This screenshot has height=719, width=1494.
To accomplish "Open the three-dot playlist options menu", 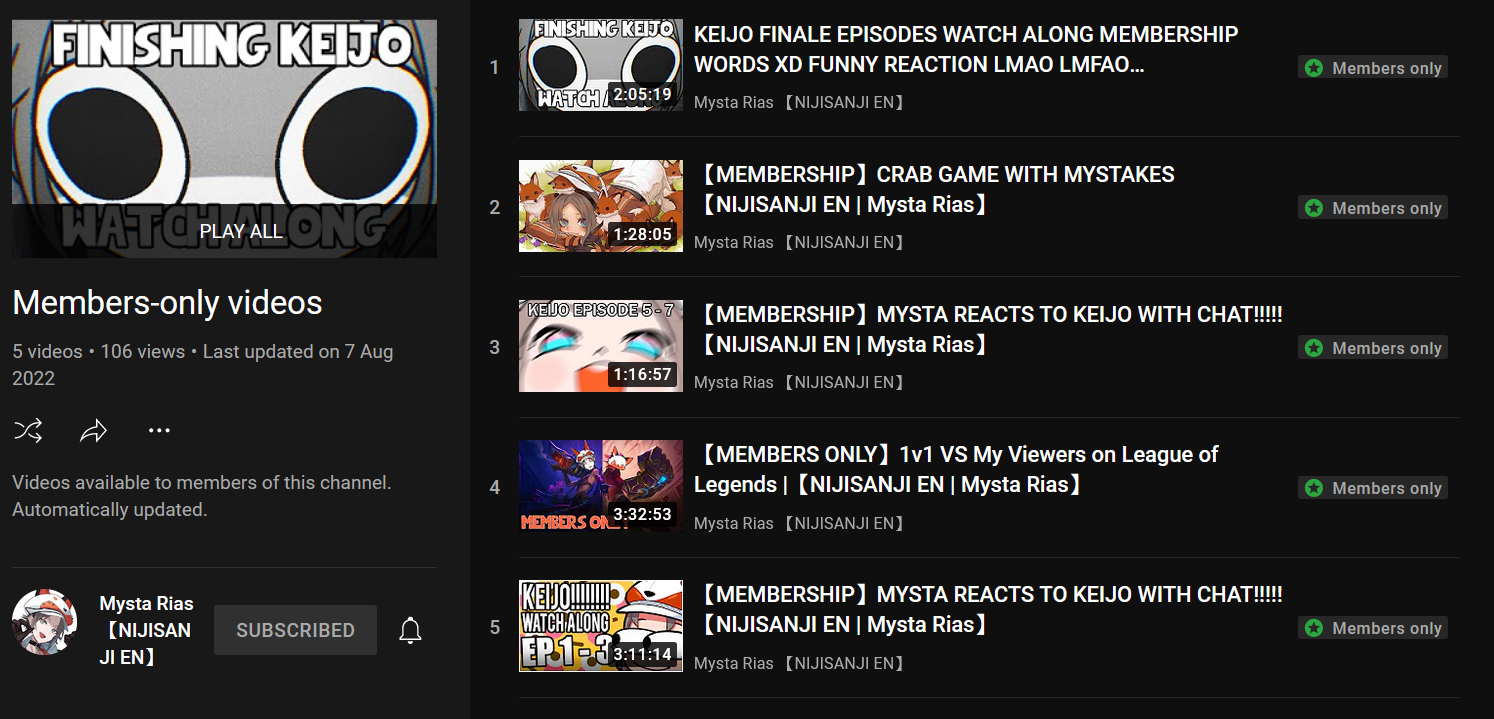I will [x=159, y=431].
